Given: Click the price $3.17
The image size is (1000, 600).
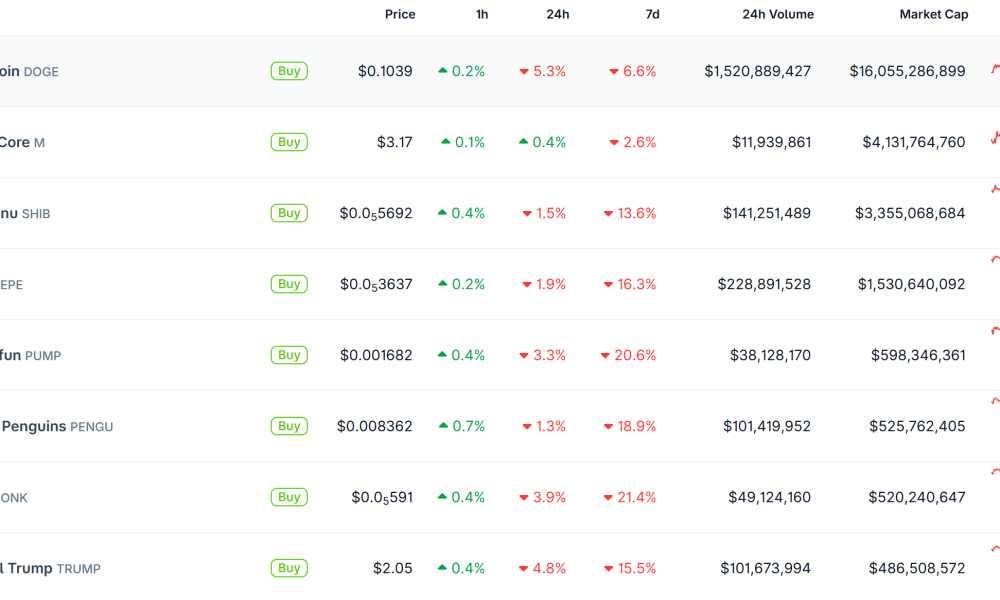Looking at the screenshot, I should click(395, 142).
